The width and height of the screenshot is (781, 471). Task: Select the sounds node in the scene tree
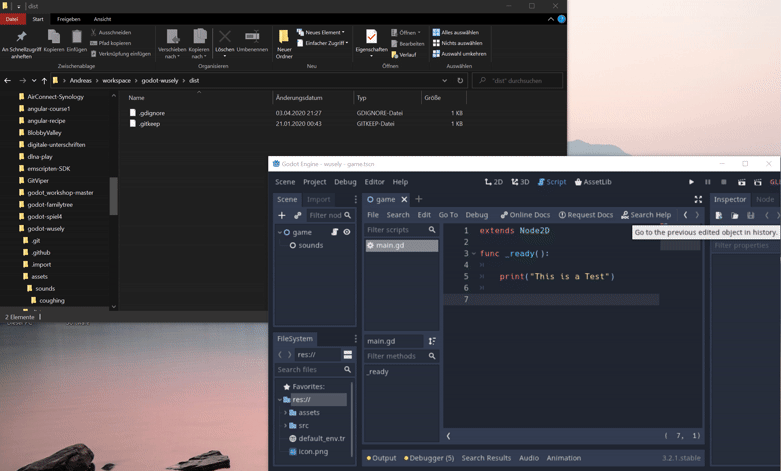point(311,245)
